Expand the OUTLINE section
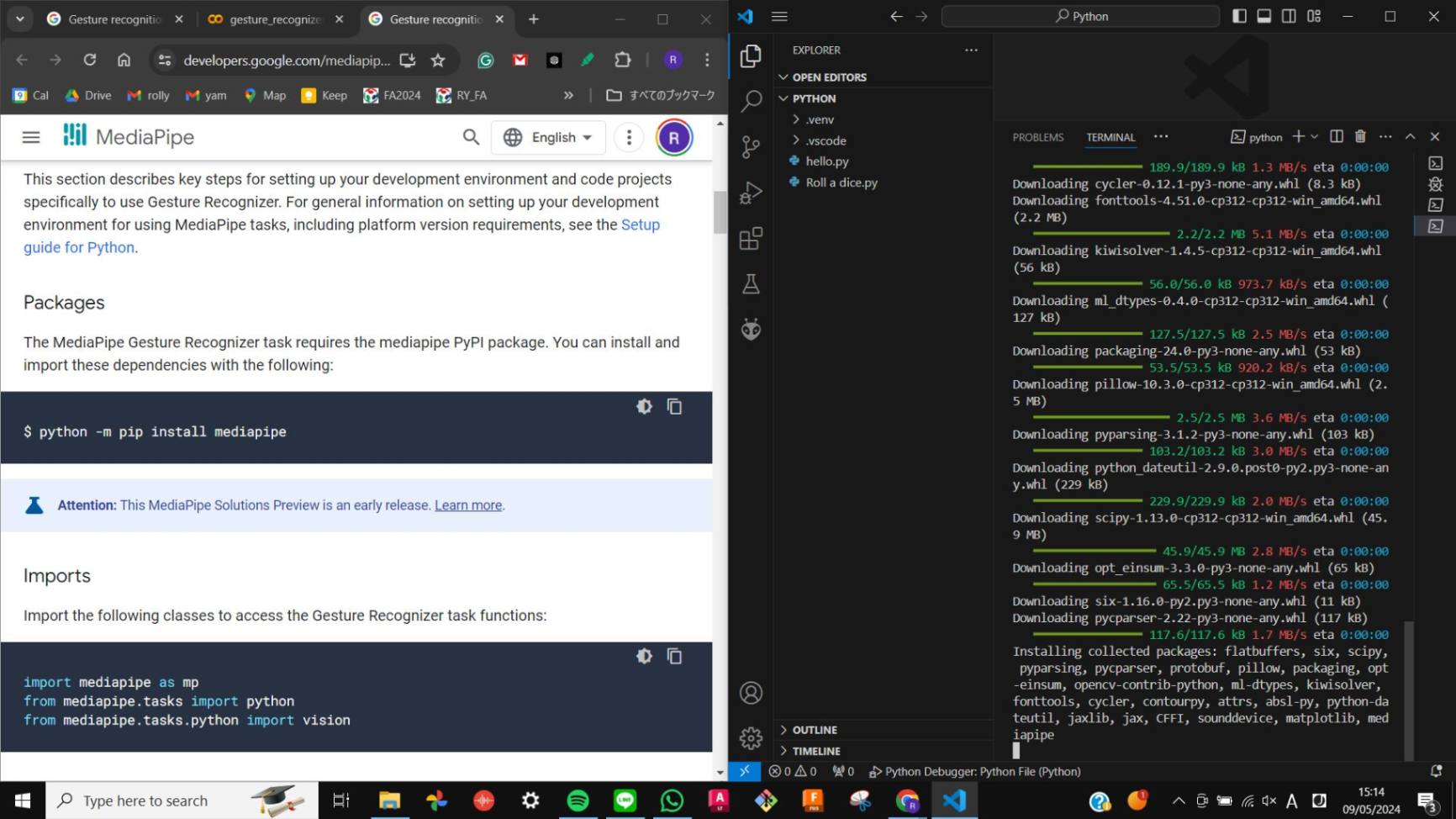Screen dimensions: 1456x819 883,730
